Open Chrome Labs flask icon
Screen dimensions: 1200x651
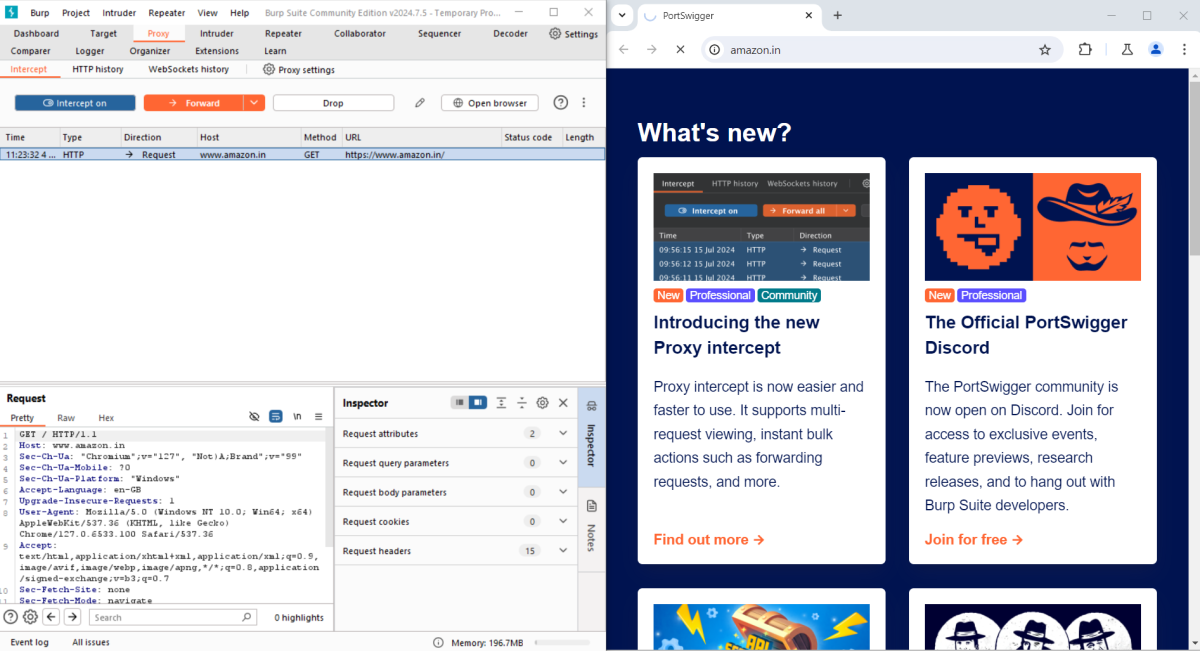tap(1127, 50)
